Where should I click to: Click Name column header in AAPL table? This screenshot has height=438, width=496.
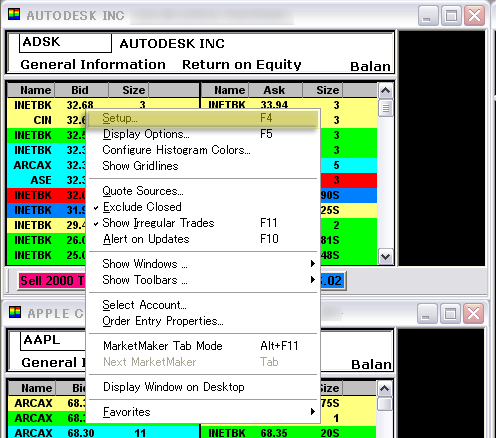click(x=32, y=388)
